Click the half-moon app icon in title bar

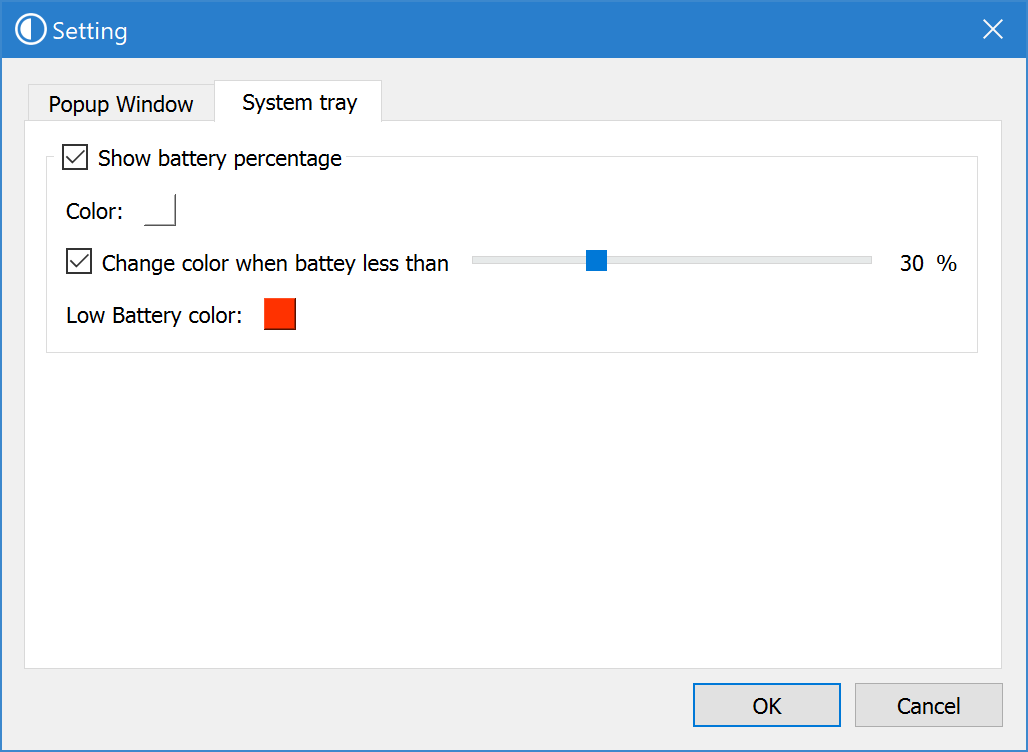pyautogui.click(x=31, y=30)
